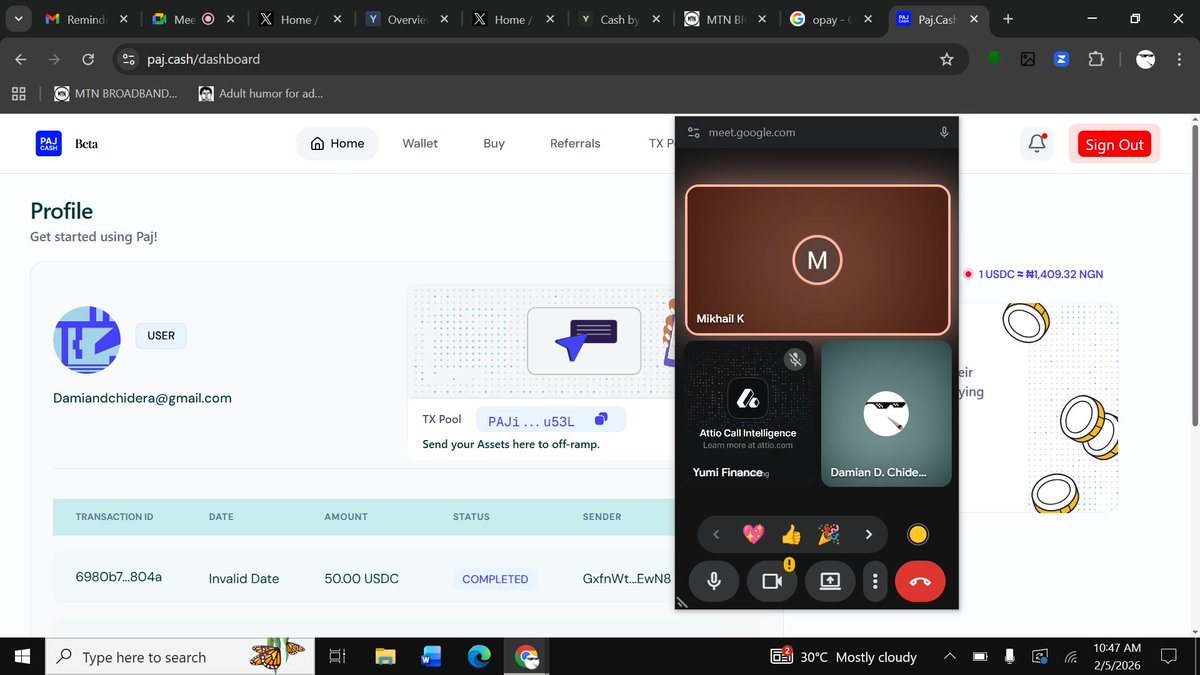The image size is (1200, 675).
Task: Click the paj.cash/dashboard address bar
Action: click(x=540, y=60)
